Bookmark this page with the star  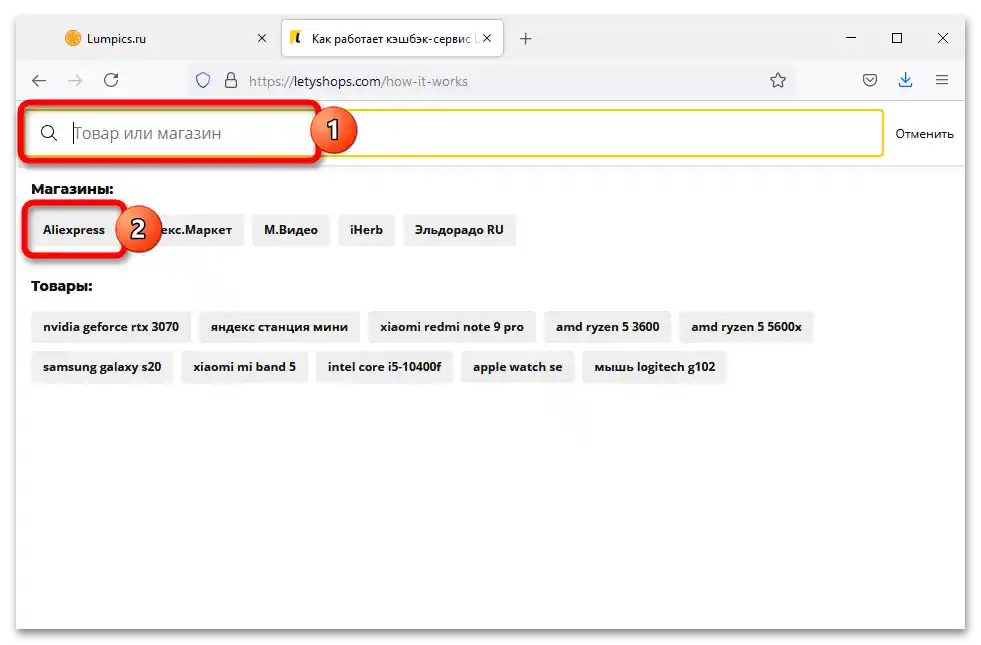pyautogui.click(x=778, y=81)
